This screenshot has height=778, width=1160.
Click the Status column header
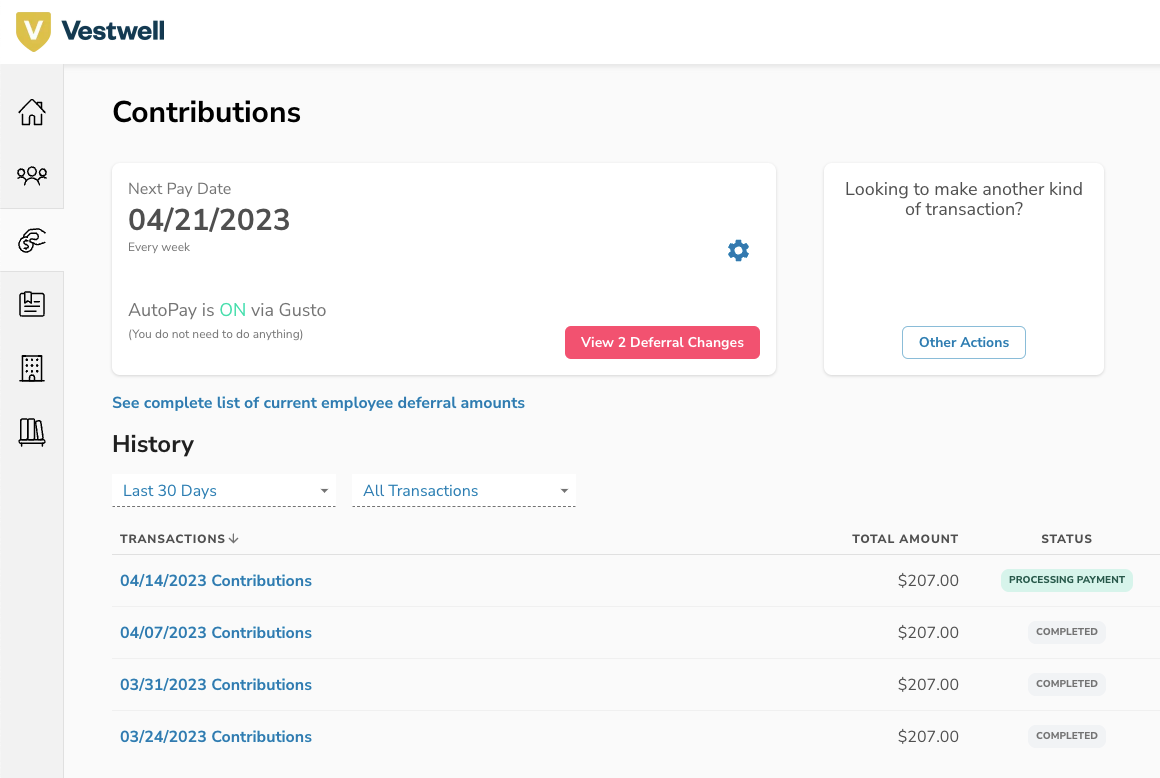[1066, 538]
